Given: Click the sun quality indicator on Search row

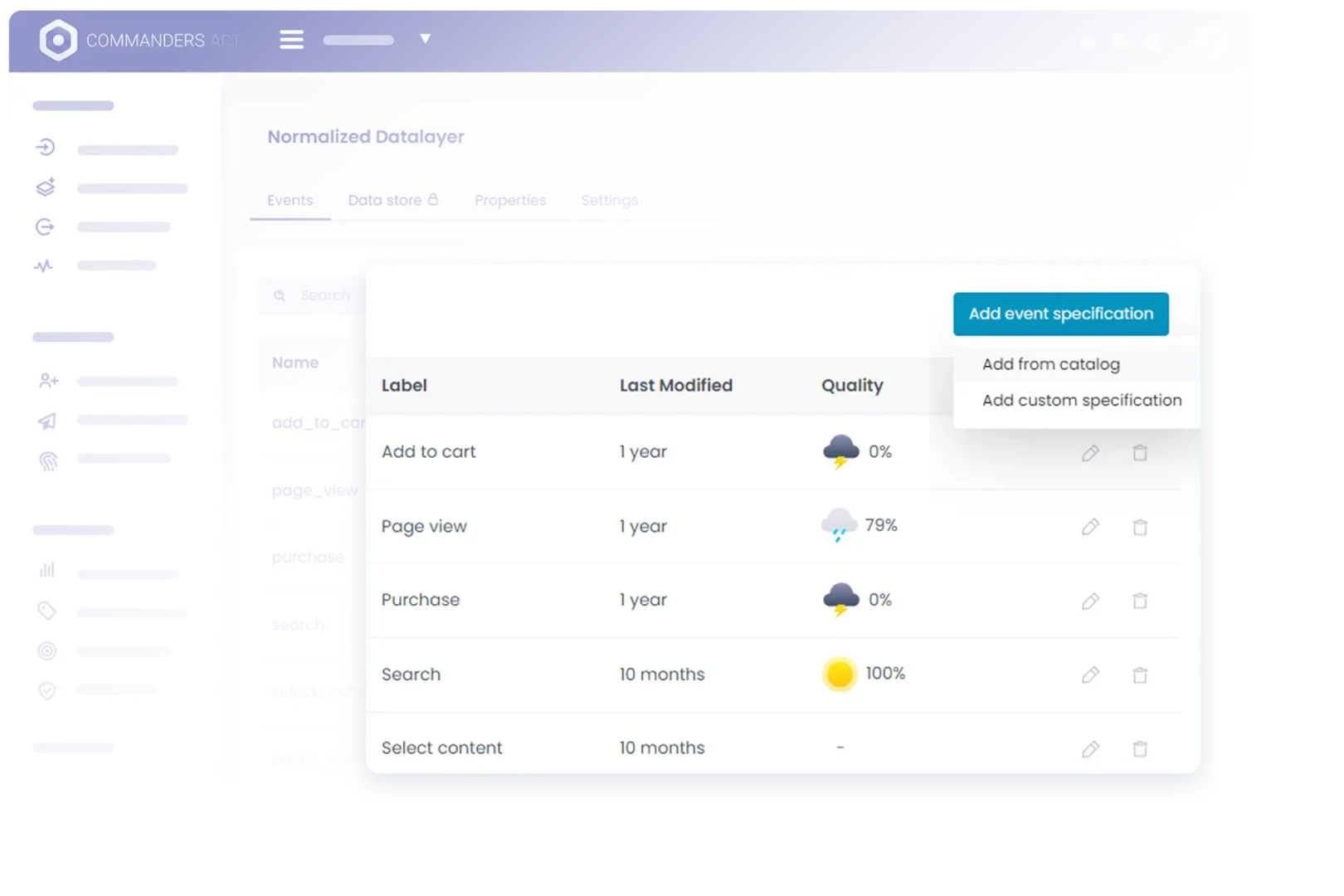Looking at the screenshot, I should pos(840,674).
